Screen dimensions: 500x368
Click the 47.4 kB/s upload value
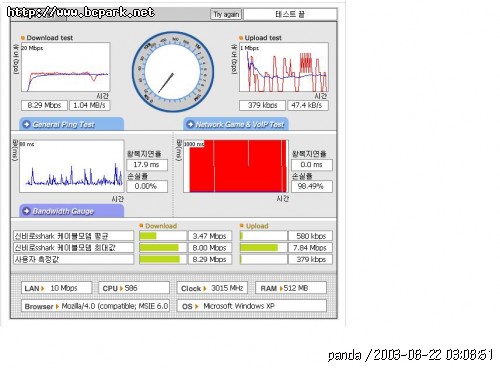coord(308,105)
